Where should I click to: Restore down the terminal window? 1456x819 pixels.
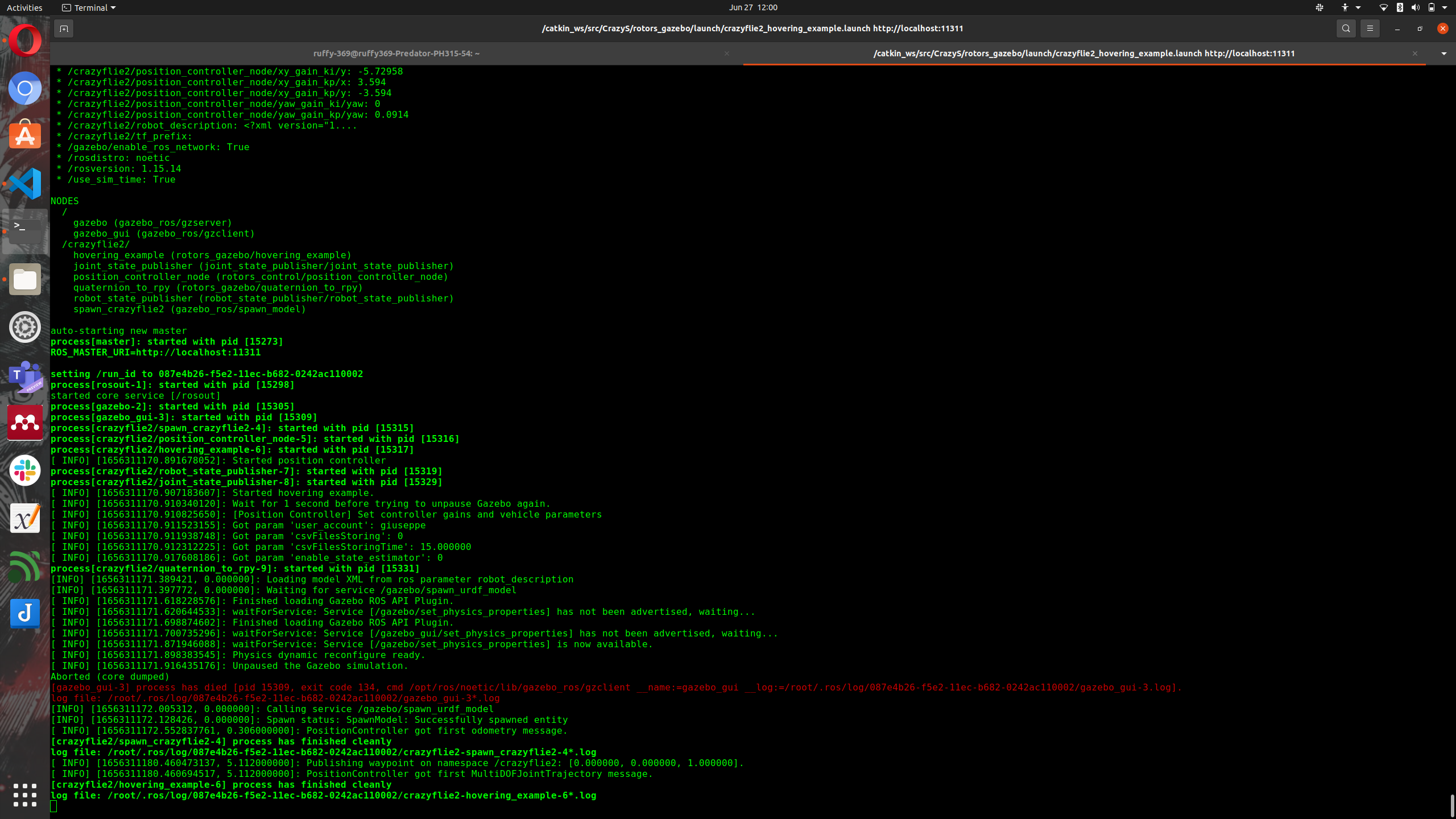[1420, 28]
